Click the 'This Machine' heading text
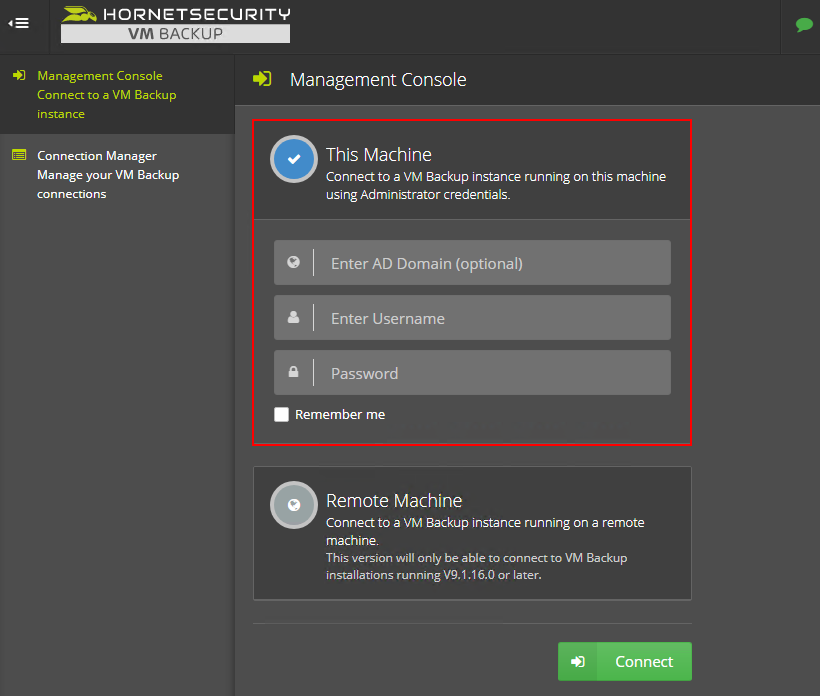Screen dimensions: 820x696 pos(379,155)
